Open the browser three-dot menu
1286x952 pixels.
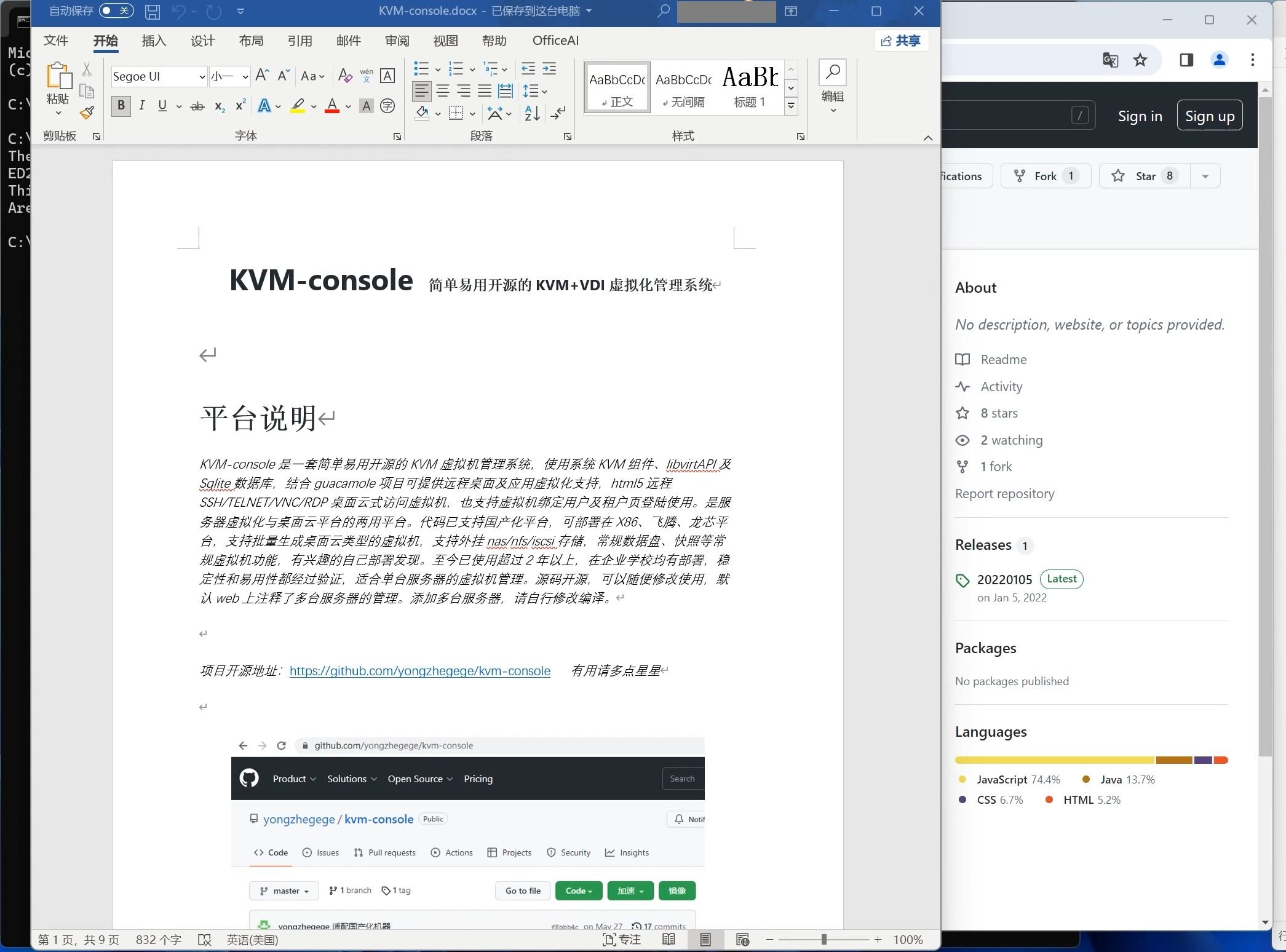pos(1253,60)
